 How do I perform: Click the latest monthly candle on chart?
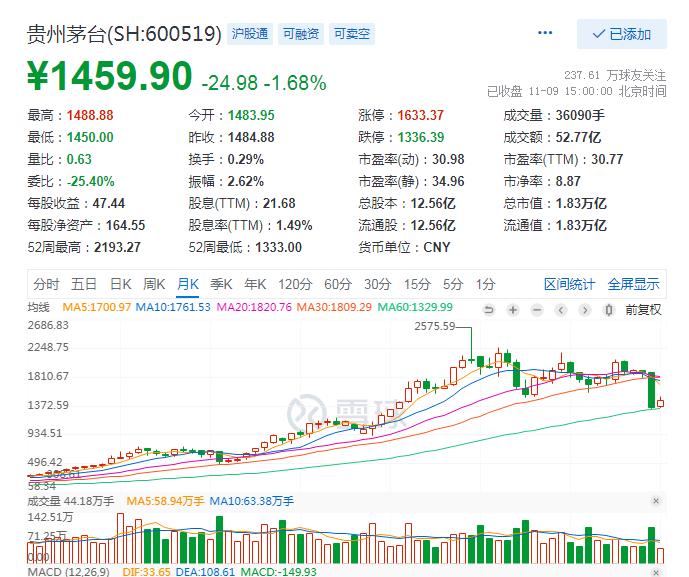click(660, 403)
